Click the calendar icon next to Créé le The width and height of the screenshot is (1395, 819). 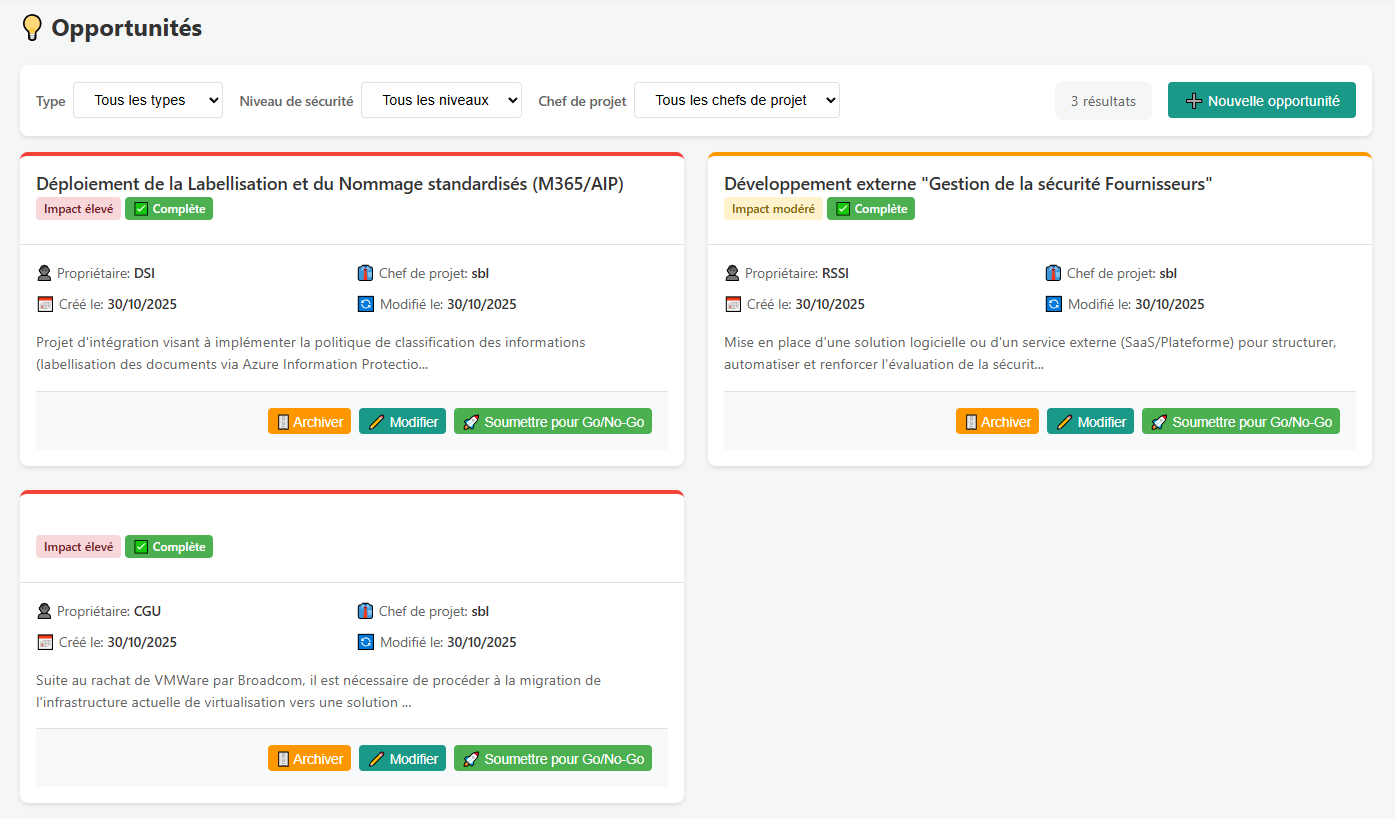[x=42, y=304]
